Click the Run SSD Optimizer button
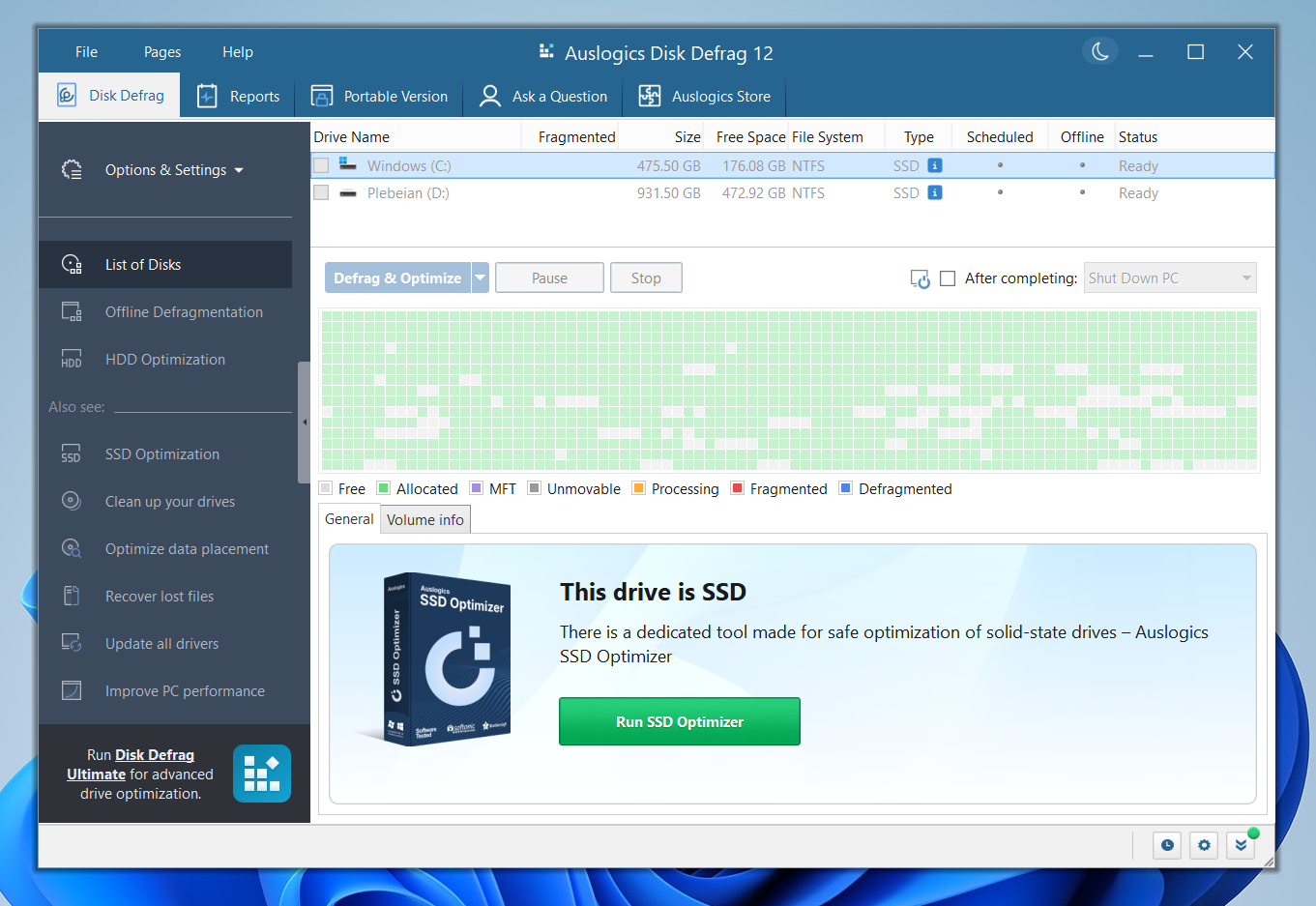The image size is (1316, 906). pyautogui.click(x=679, y=721)
